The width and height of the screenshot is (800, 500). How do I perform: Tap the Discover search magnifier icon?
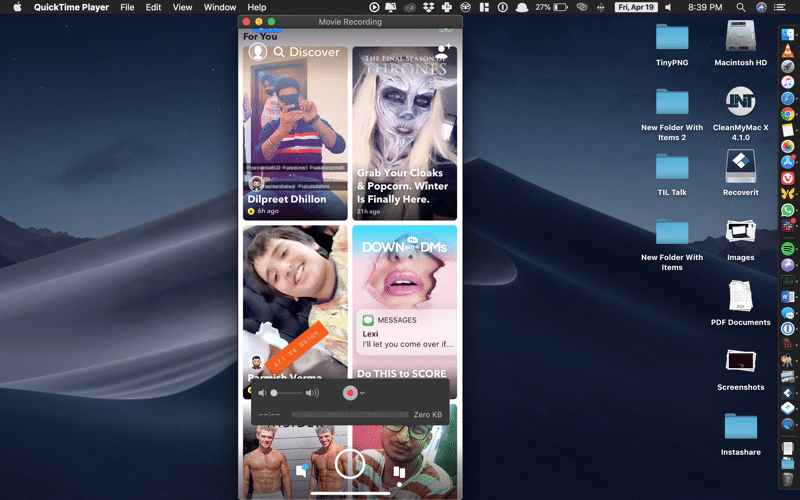pyautogui.click(x=280, y=52)
